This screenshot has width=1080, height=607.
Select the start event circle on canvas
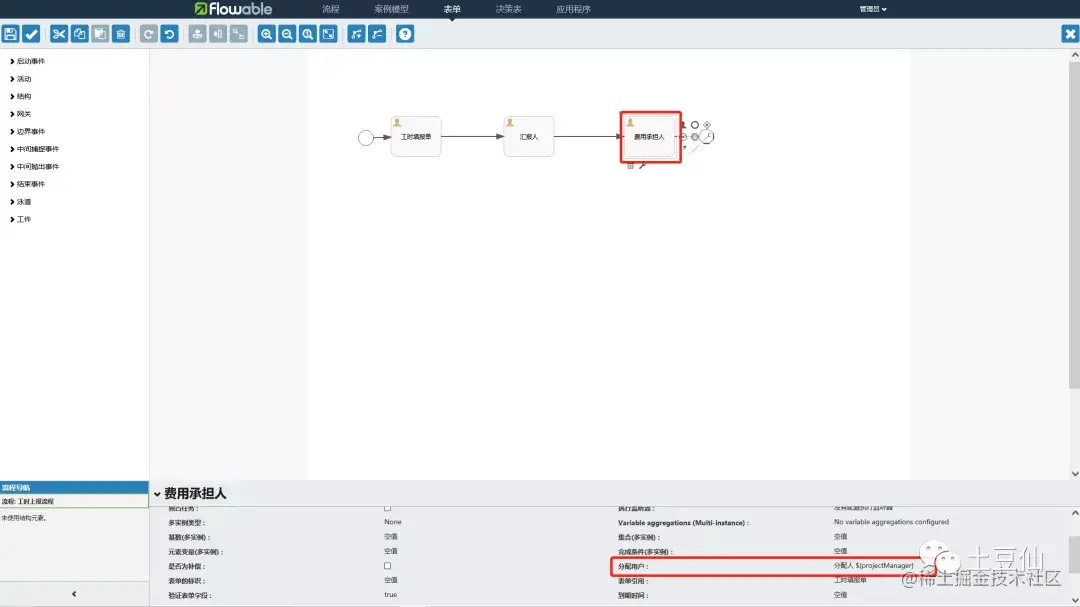point(366,138)
